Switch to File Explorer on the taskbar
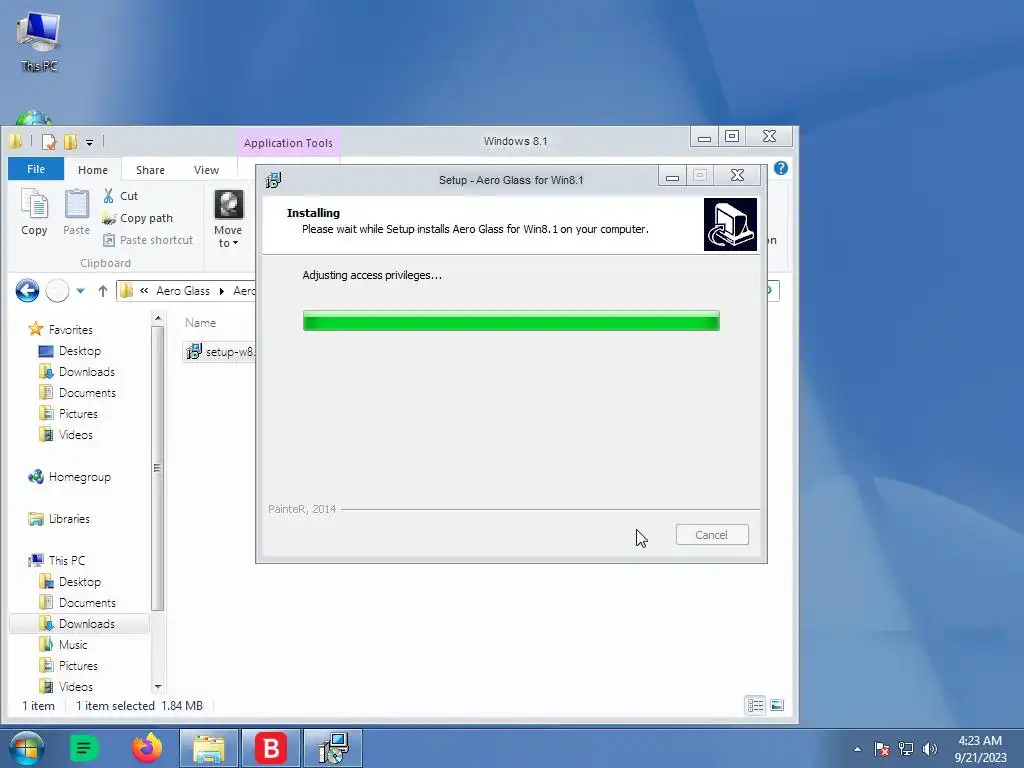Image resolution: width=1024 pixels, height=768 pixels. 209,748
